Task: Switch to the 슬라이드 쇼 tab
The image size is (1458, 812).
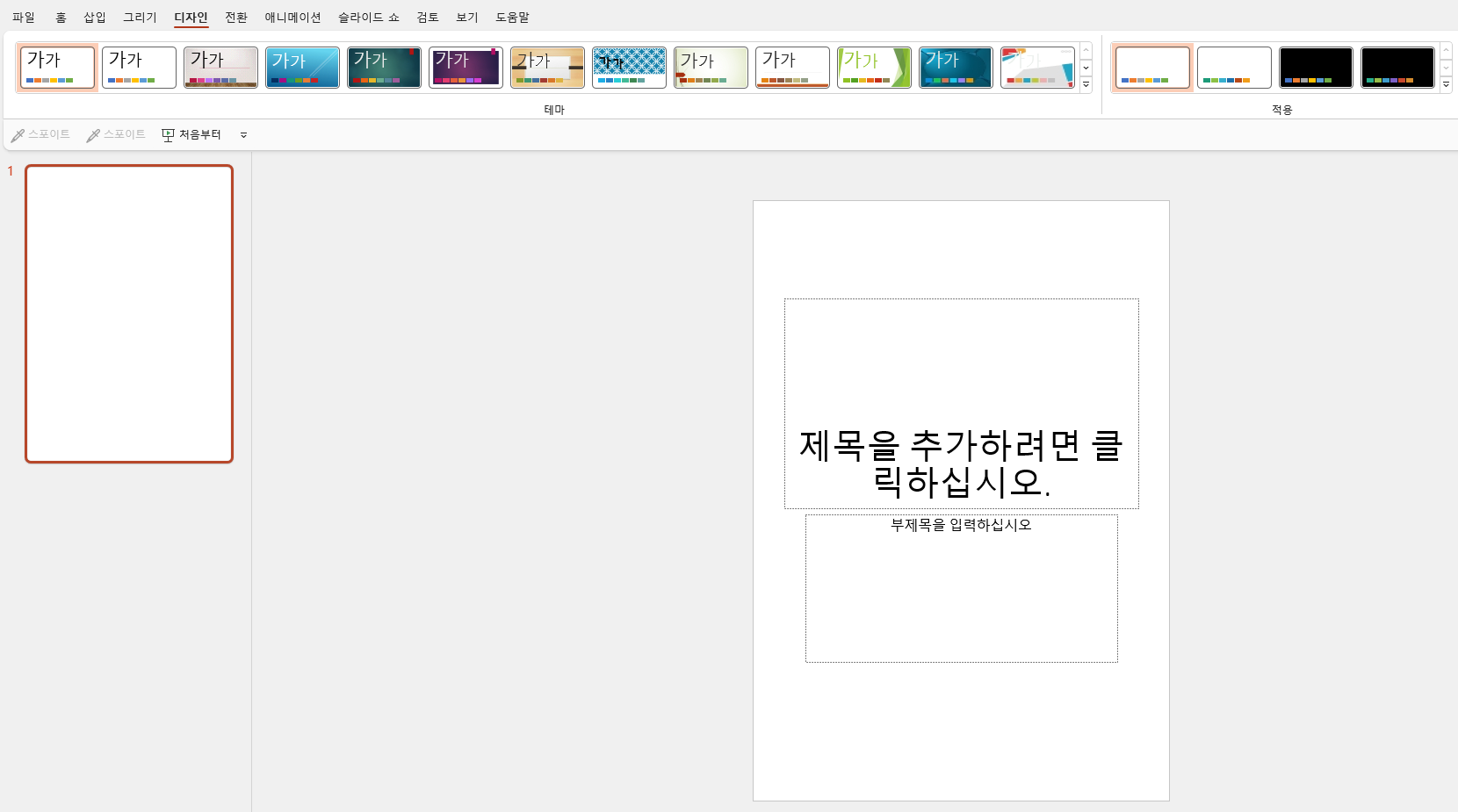Action: click(x=369, y=17)
